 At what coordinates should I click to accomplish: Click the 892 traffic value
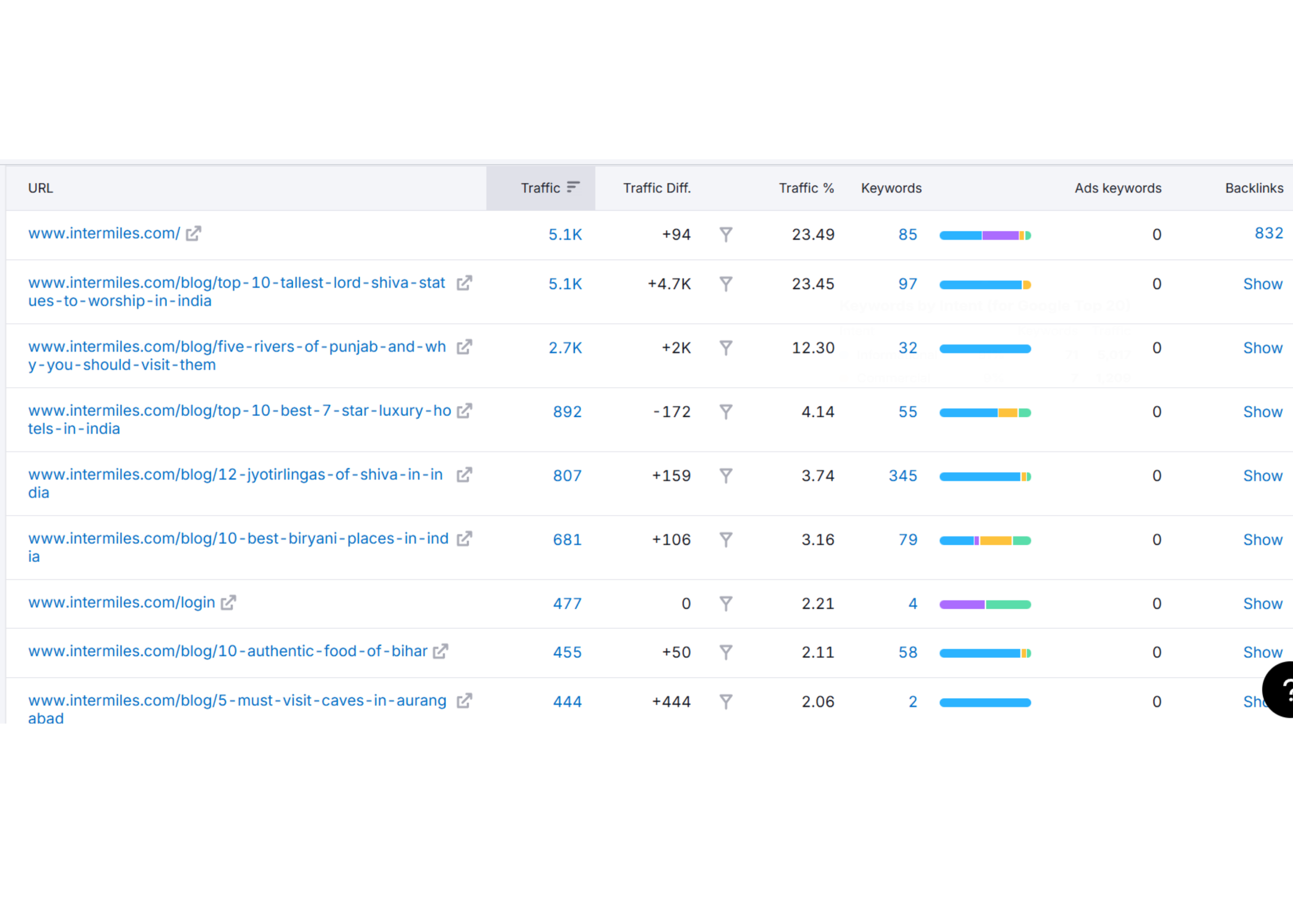pyautogui.click(x=567, y=411)
